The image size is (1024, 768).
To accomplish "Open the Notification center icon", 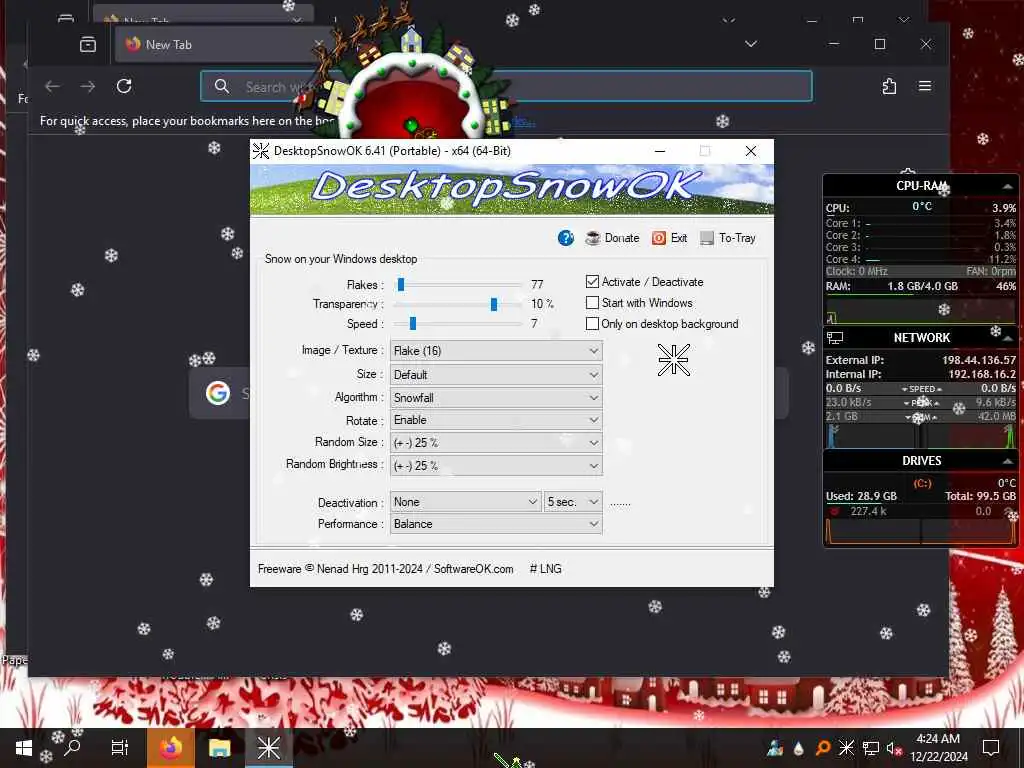I will pos(991,748).
